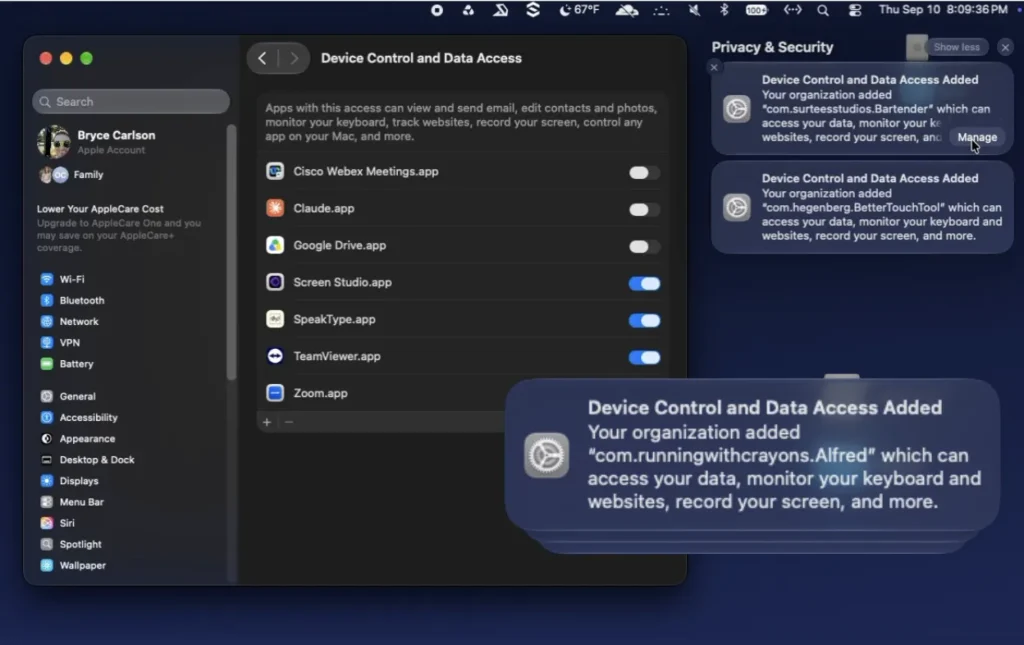The height and width of the screenshot is (645, 1024).
Task: Click the 67°F weather menu bar item
Action: click(x=579, y=10)
